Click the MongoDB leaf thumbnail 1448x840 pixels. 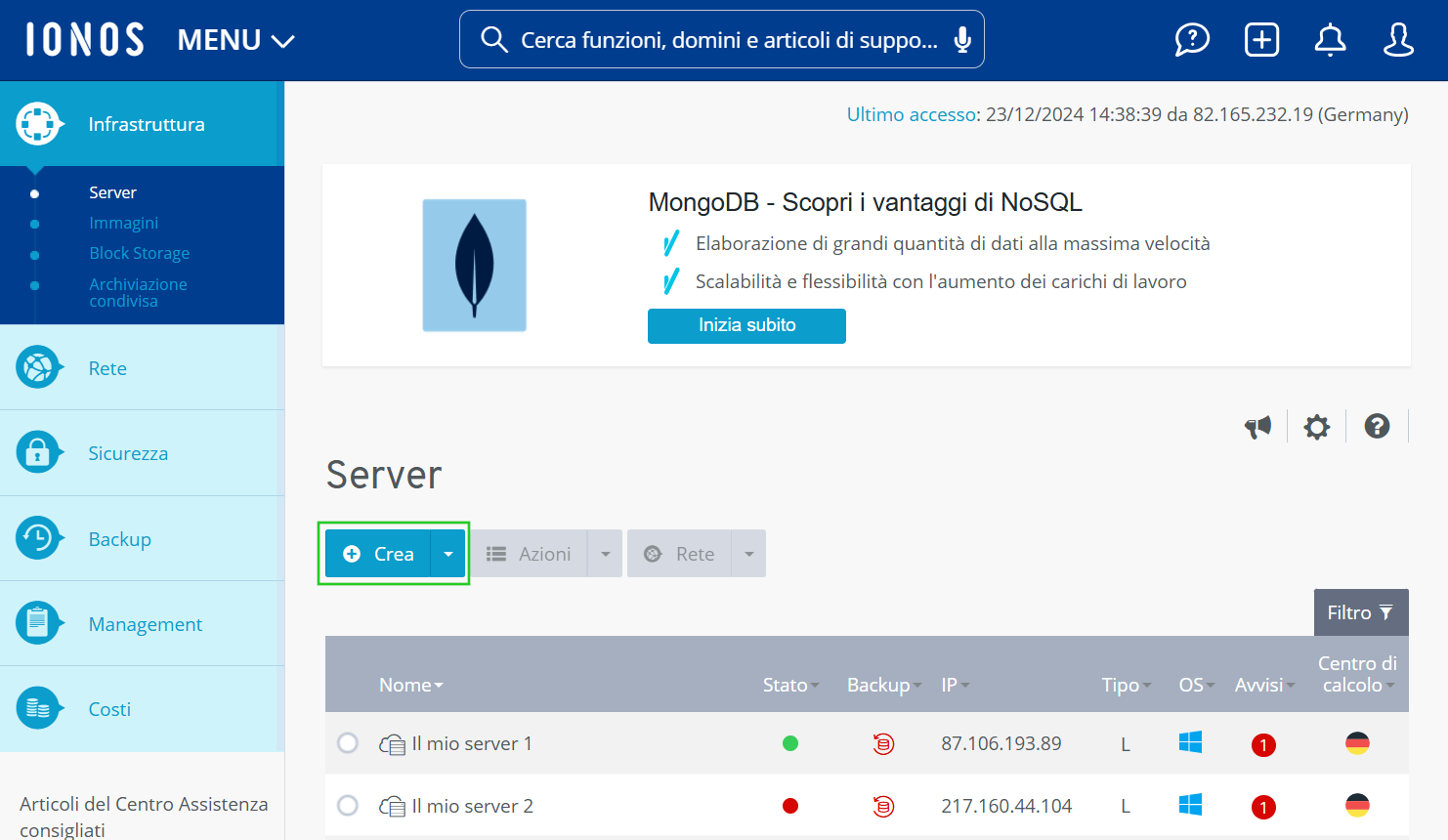474,266
